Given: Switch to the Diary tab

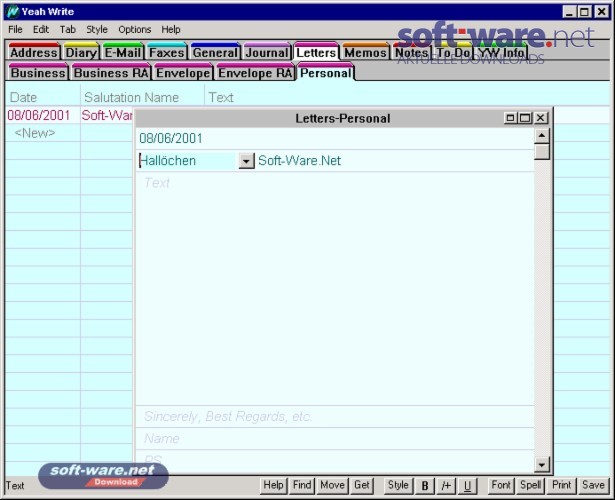Looking at the screenshot, I should (x=81, y=52).
